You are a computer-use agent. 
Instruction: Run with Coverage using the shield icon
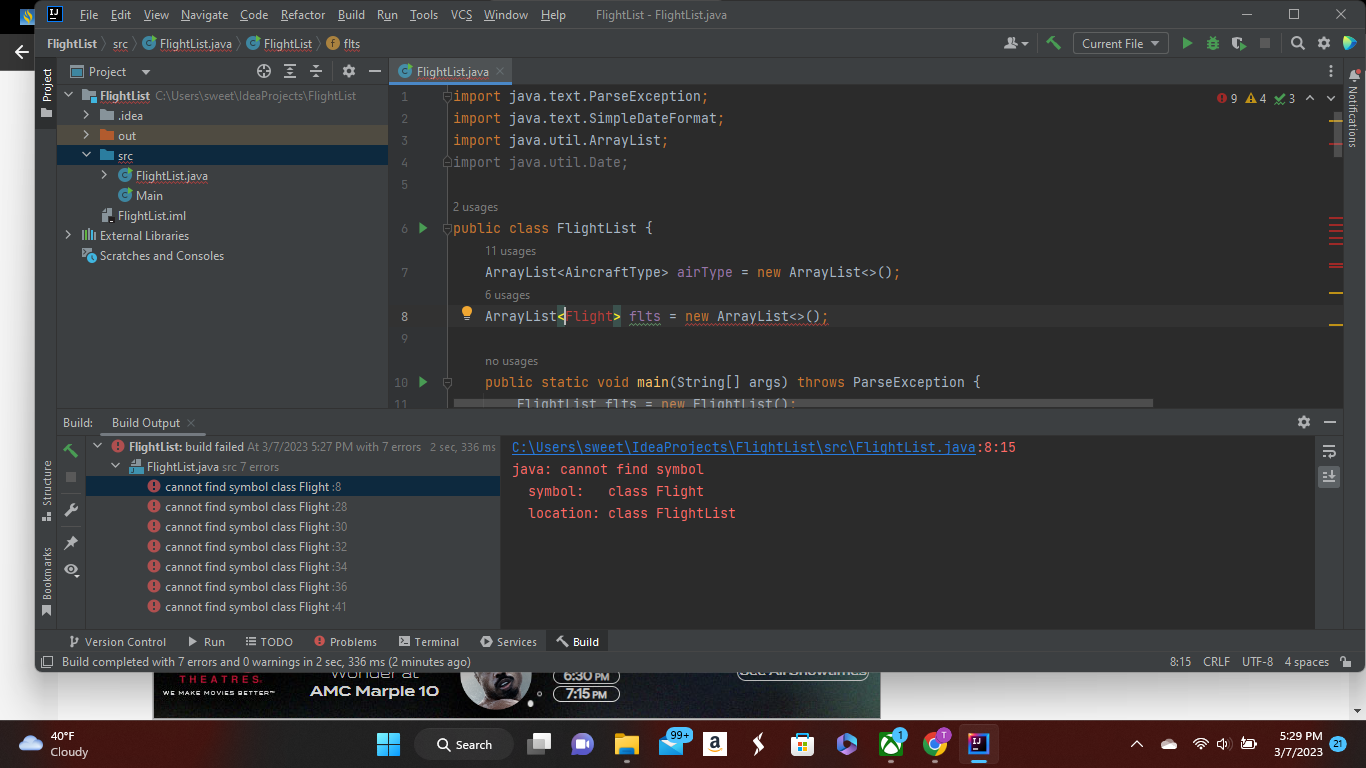pyautogui.click(x=1237, y=43)
